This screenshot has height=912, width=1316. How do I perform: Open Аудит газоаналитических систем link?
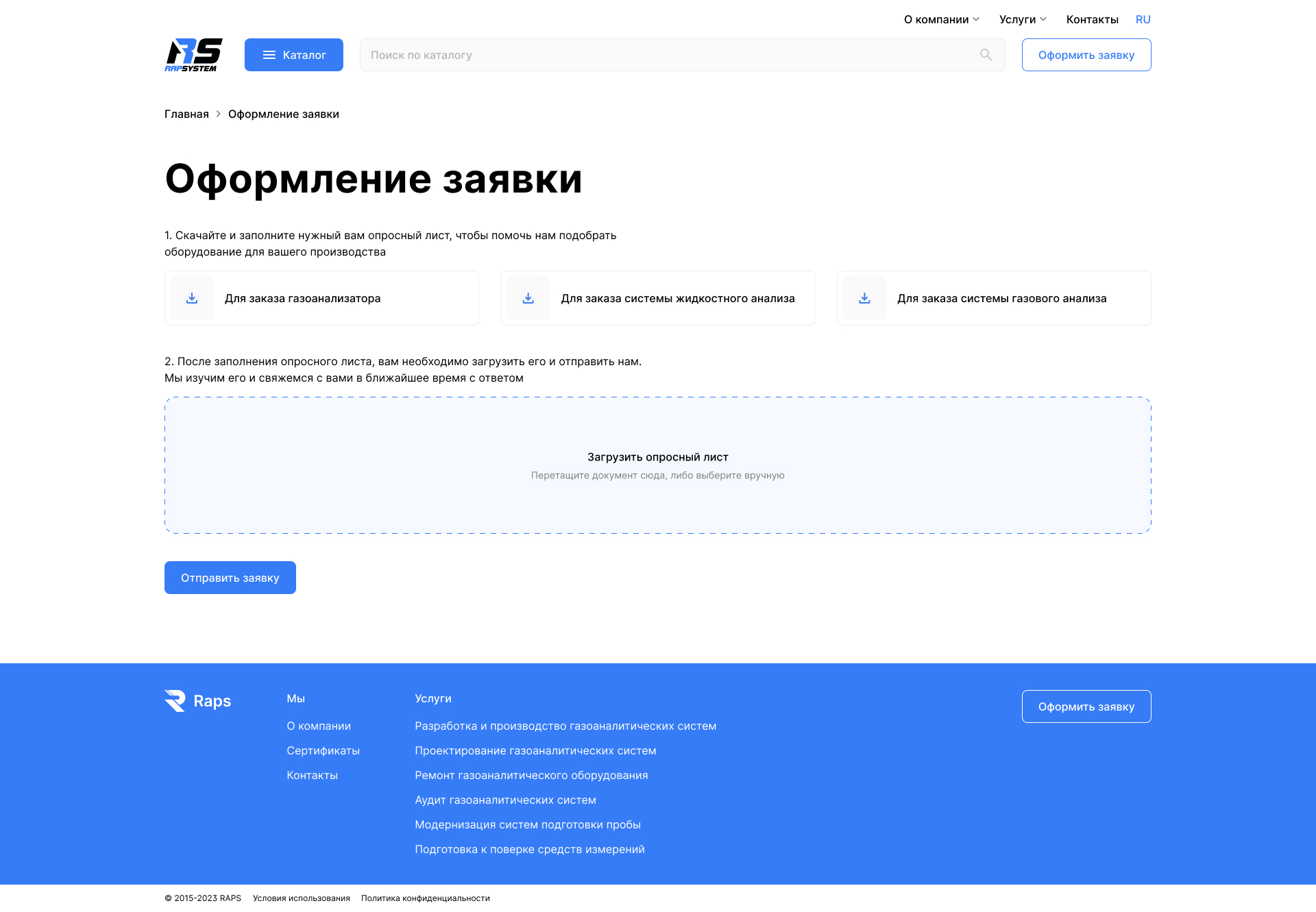(x=505, y=800)
